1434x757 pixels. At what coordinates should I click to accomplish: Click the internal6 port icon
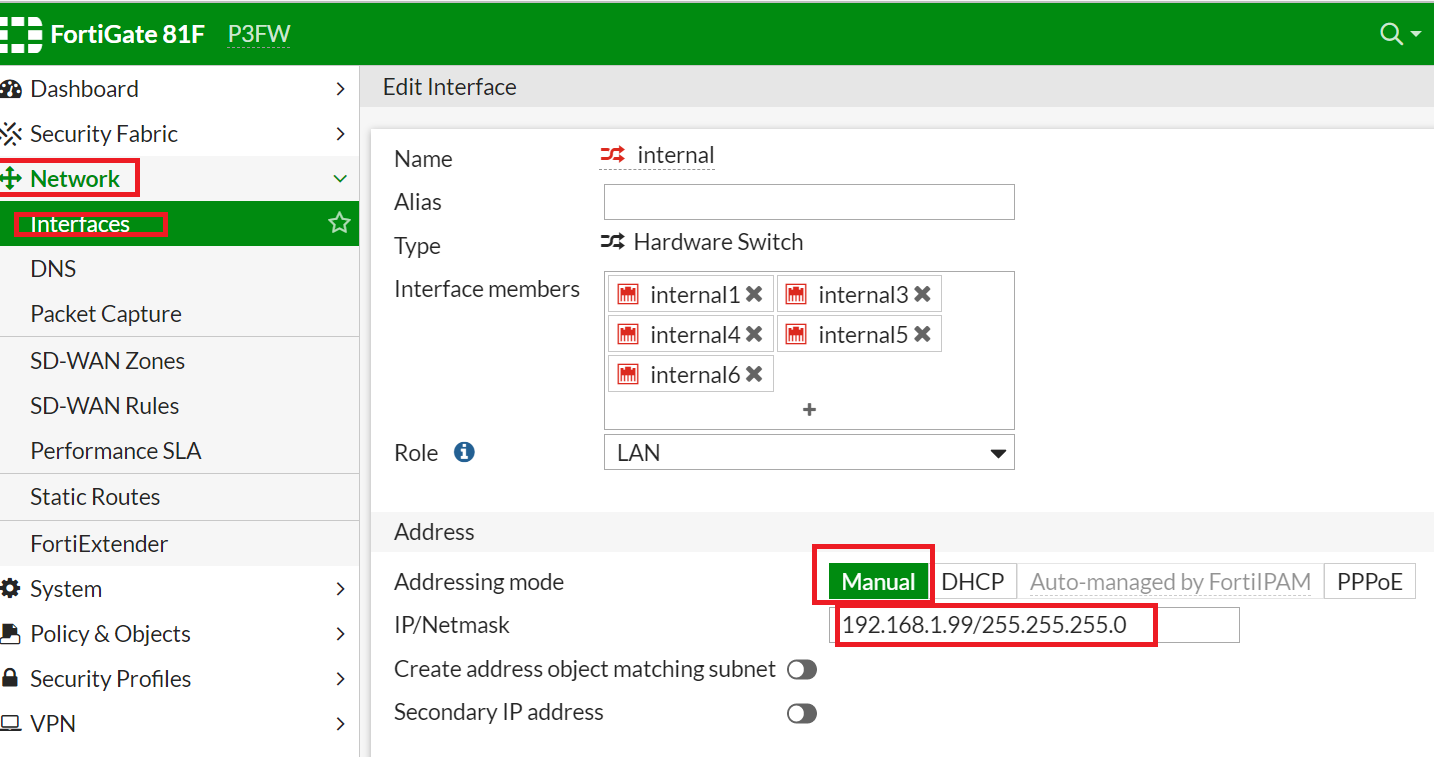628,374
